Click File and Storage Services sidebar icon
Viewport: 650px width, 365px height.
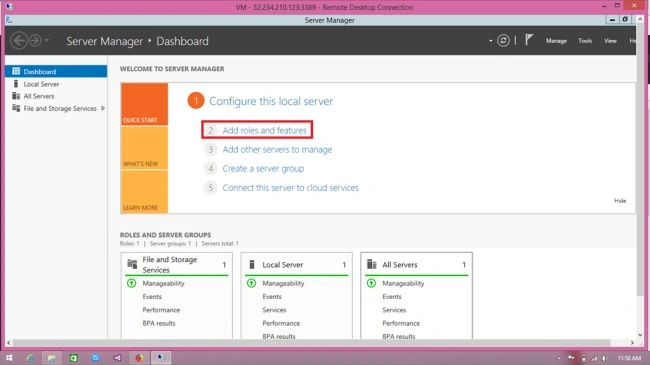(x=16, y=108)
